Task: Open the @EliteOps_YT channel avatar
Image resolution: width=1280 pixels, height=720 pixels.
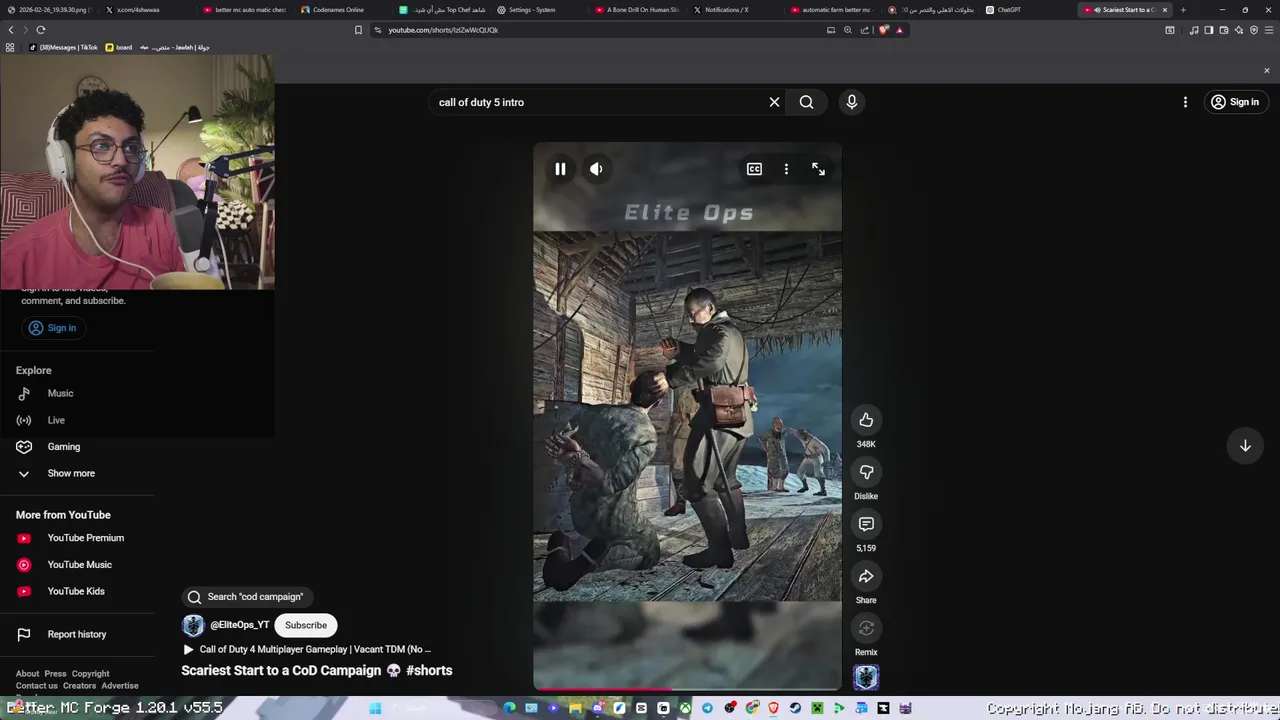Action: tap(193, 625)
